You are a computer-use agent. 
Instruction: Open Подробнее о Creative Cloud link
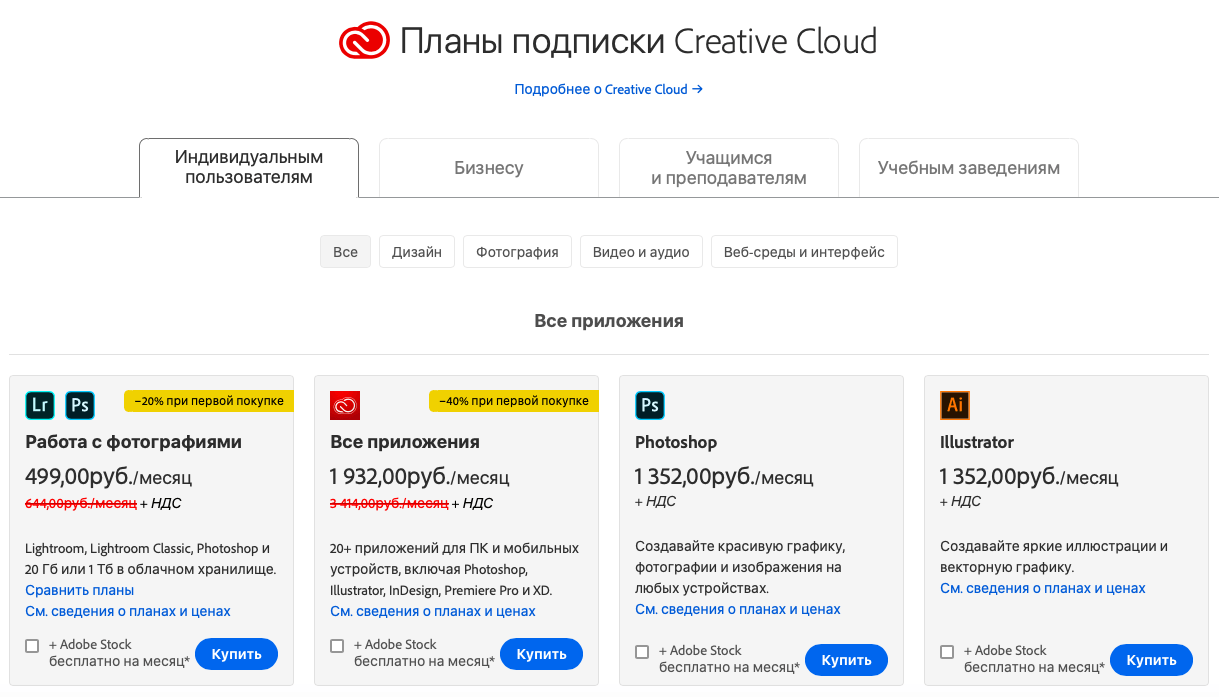pyautogui.click(x=608, y=89)
